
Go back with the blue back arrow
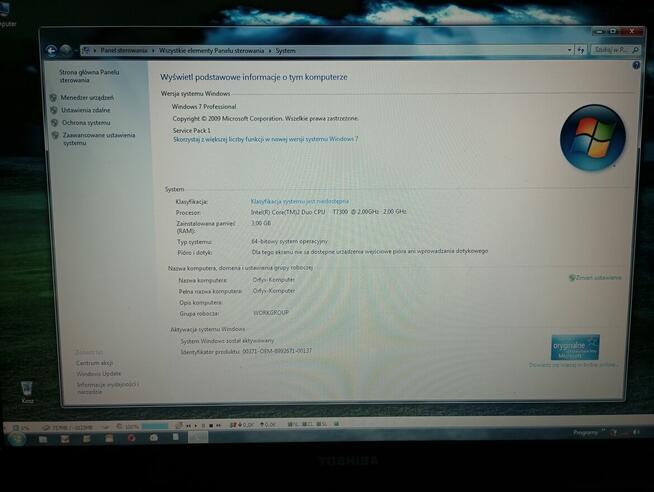point(51,51)
